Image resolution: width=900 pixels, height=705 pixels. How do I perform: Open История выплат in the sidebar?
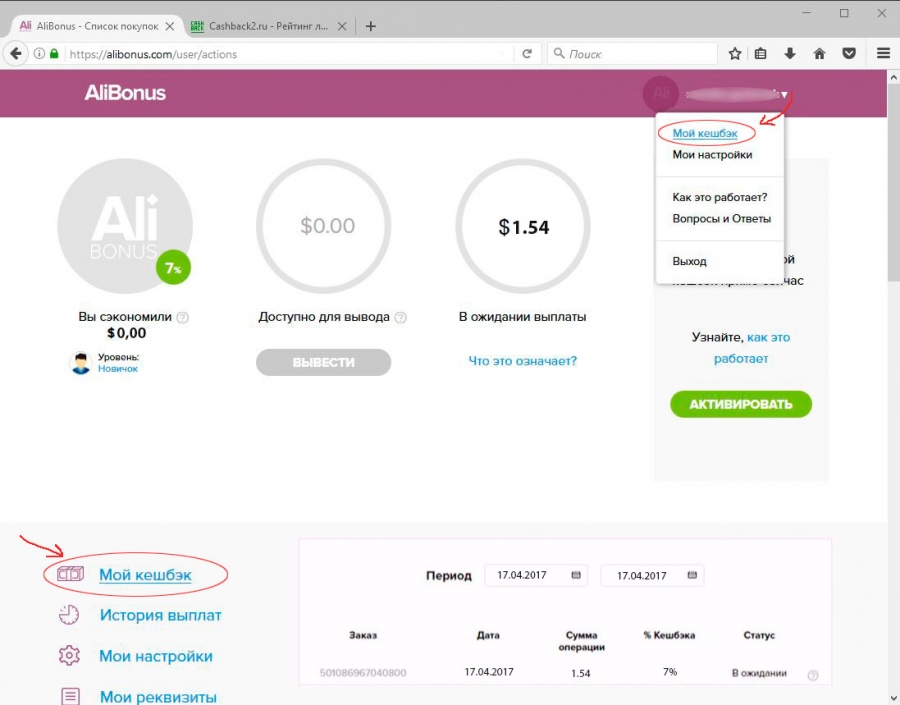click(161, 615)
